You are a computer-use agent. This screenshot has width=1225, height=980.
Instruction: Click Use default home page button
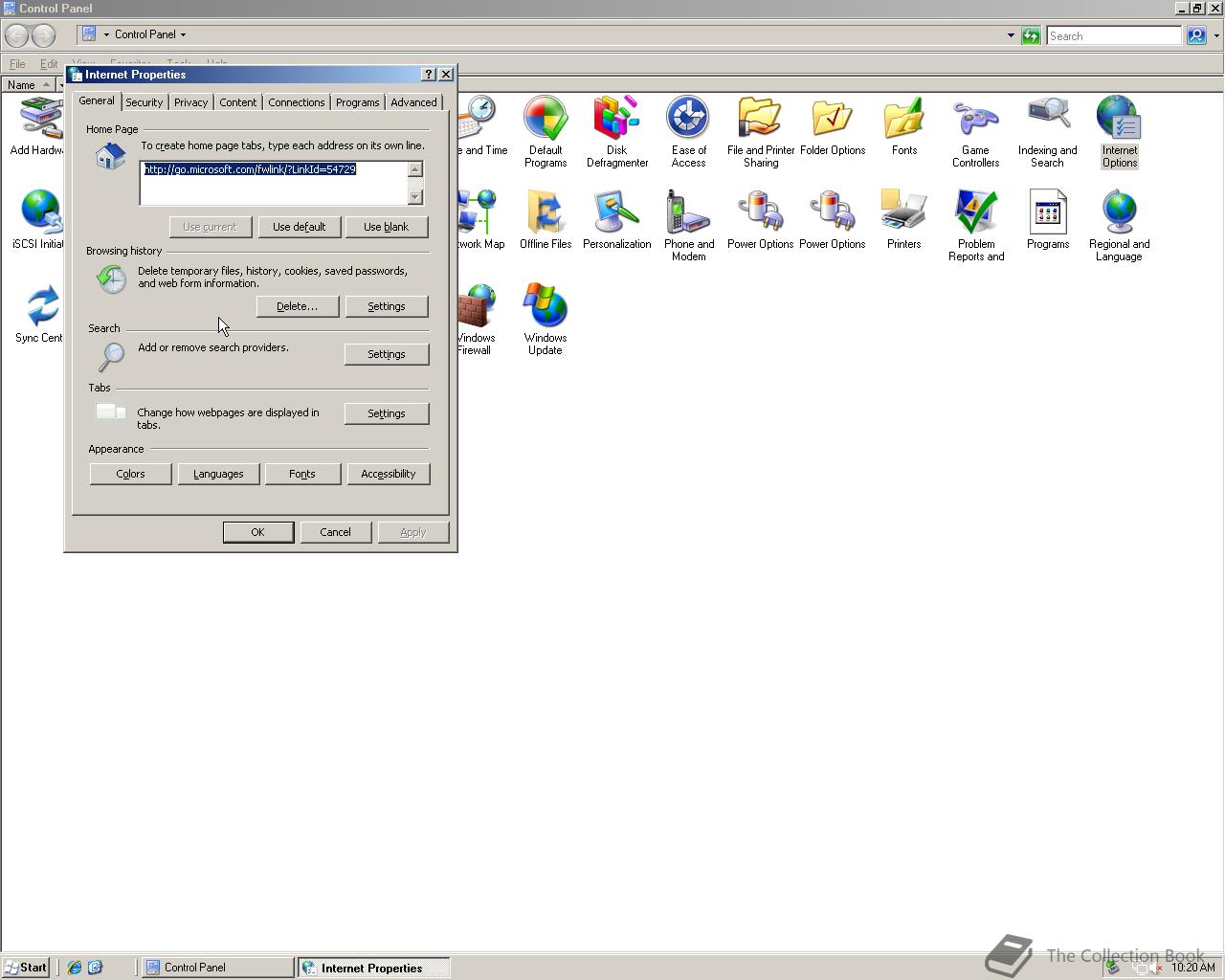[300, 227]
